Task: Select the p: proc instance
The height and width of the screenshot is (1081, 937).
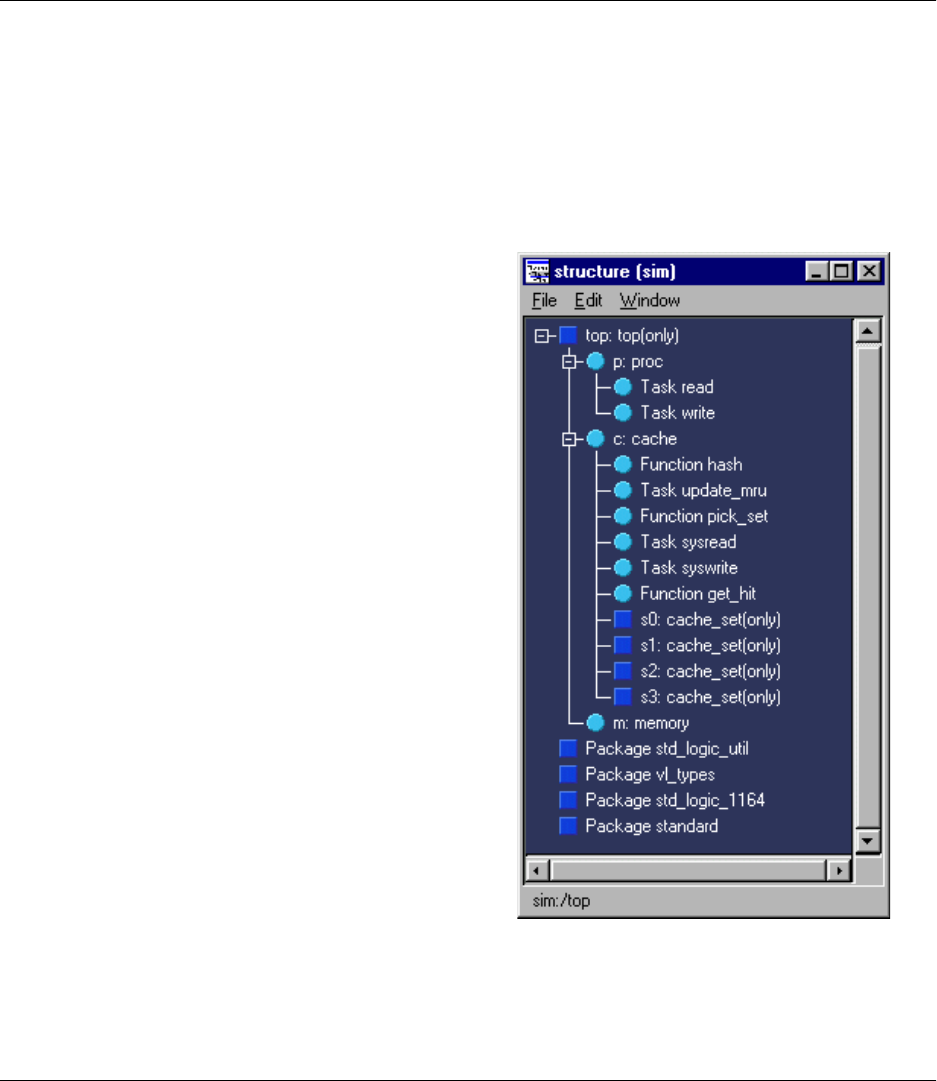Action: 638,361
